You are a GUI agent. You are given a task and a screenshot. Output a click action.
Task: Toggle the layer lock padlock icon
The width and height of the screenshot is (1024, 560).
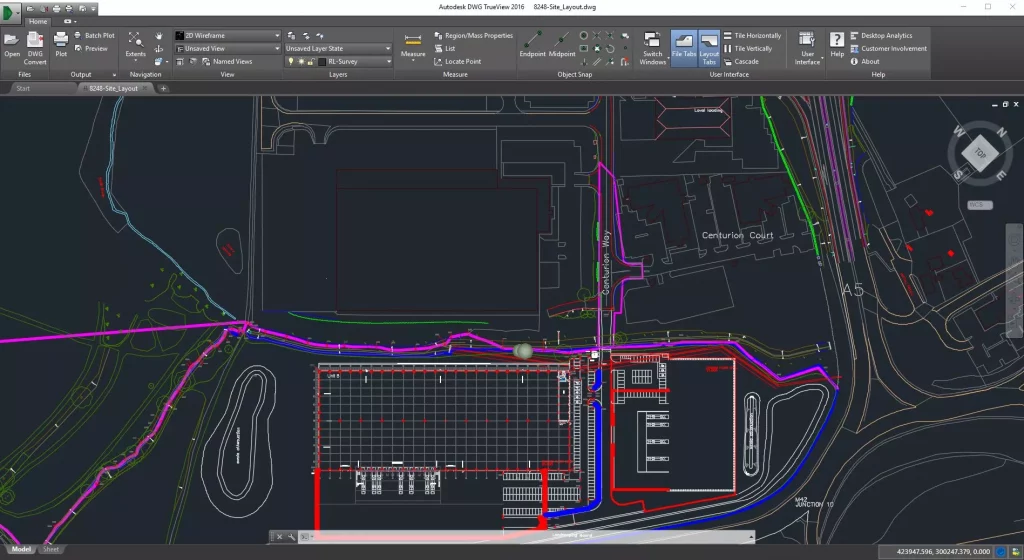coord(311,61)
